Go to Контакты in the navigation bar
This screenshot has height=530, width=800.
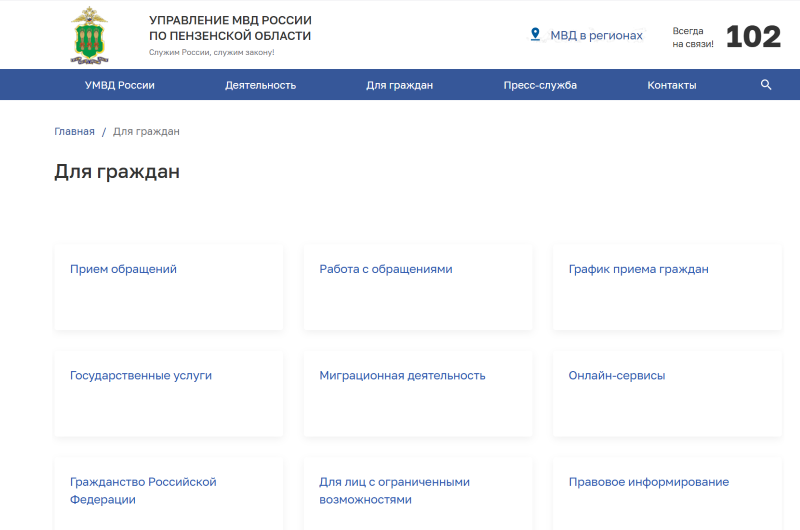click(x=672, y=85)
